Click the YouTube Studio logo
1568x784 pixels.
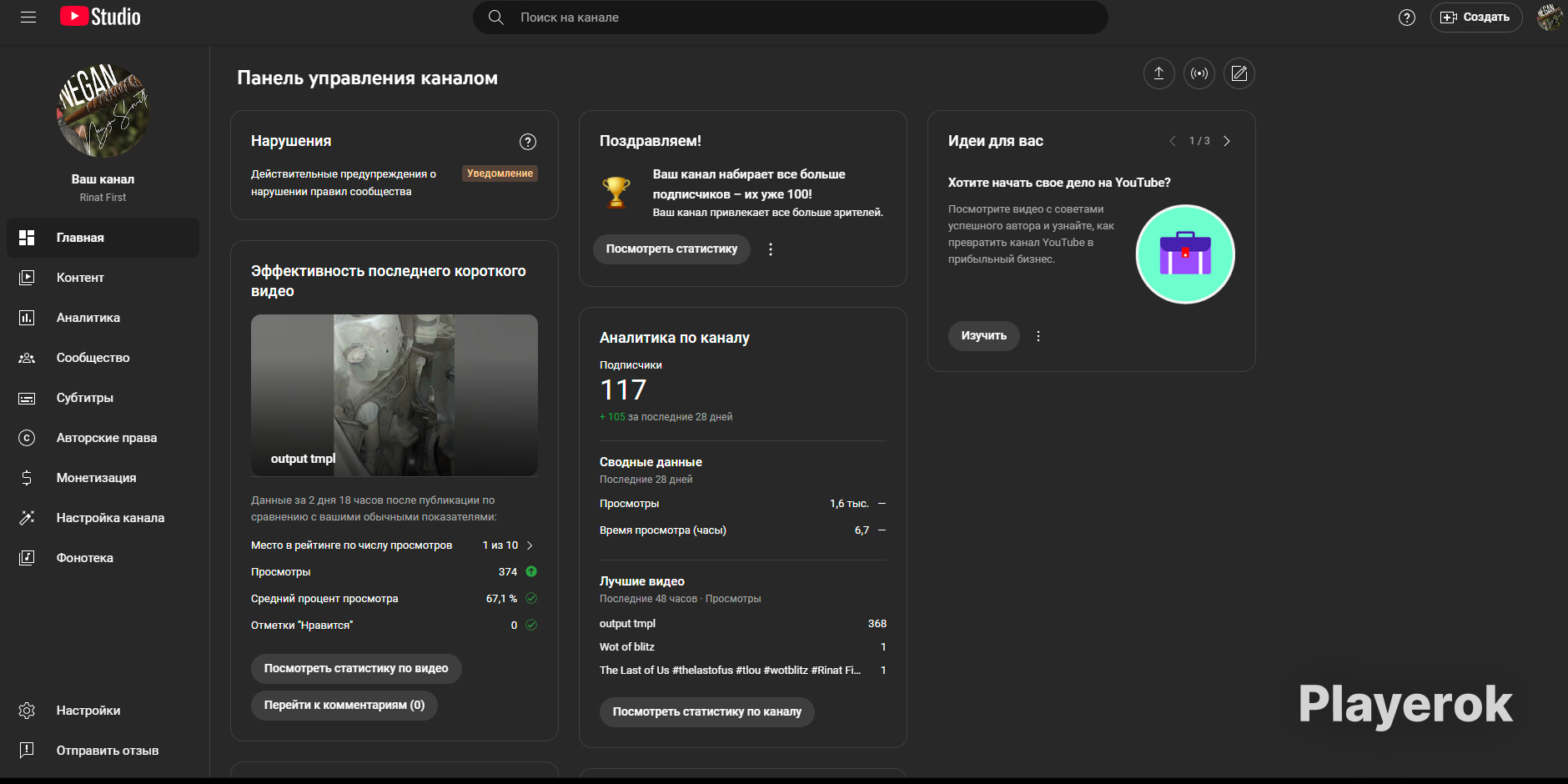point(100,17)
